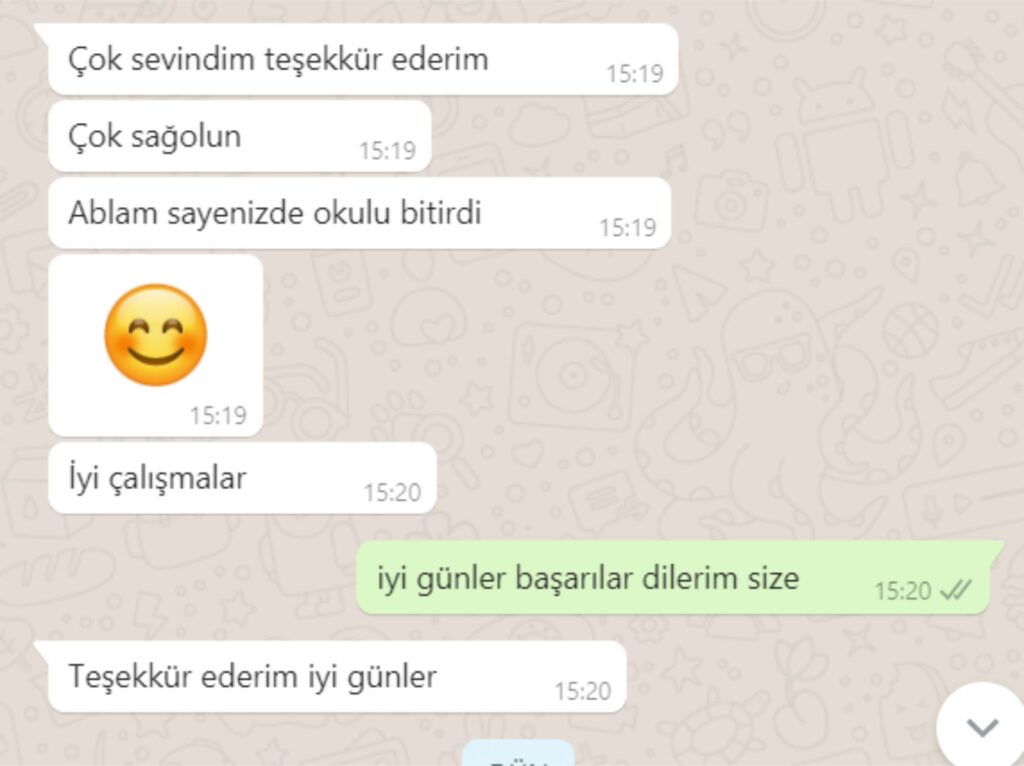Click the 15:20 timestamp on last received message
Image resolution: width=1024 pixels, height=766 pixels.
tap(583, 691)
